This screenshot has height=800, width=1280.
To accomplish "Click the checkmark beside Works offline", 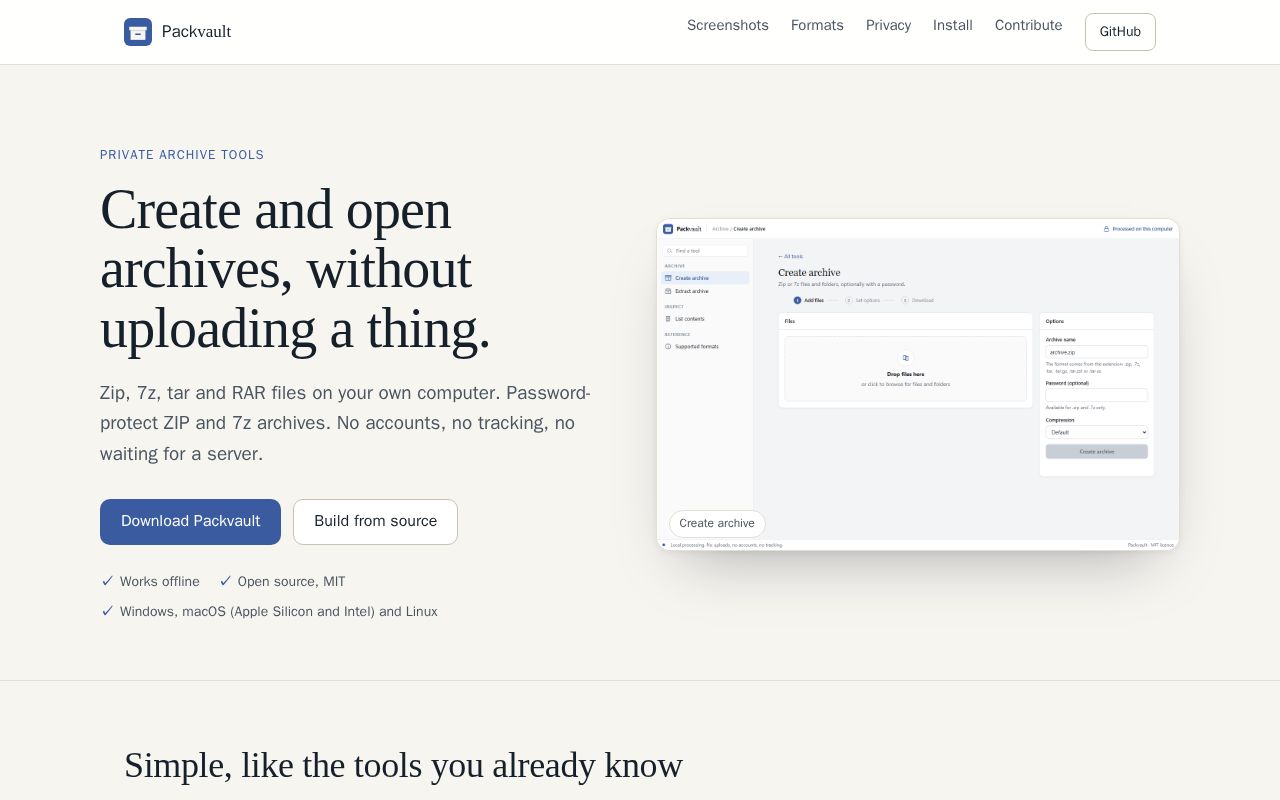I will (x=107, y=581).
